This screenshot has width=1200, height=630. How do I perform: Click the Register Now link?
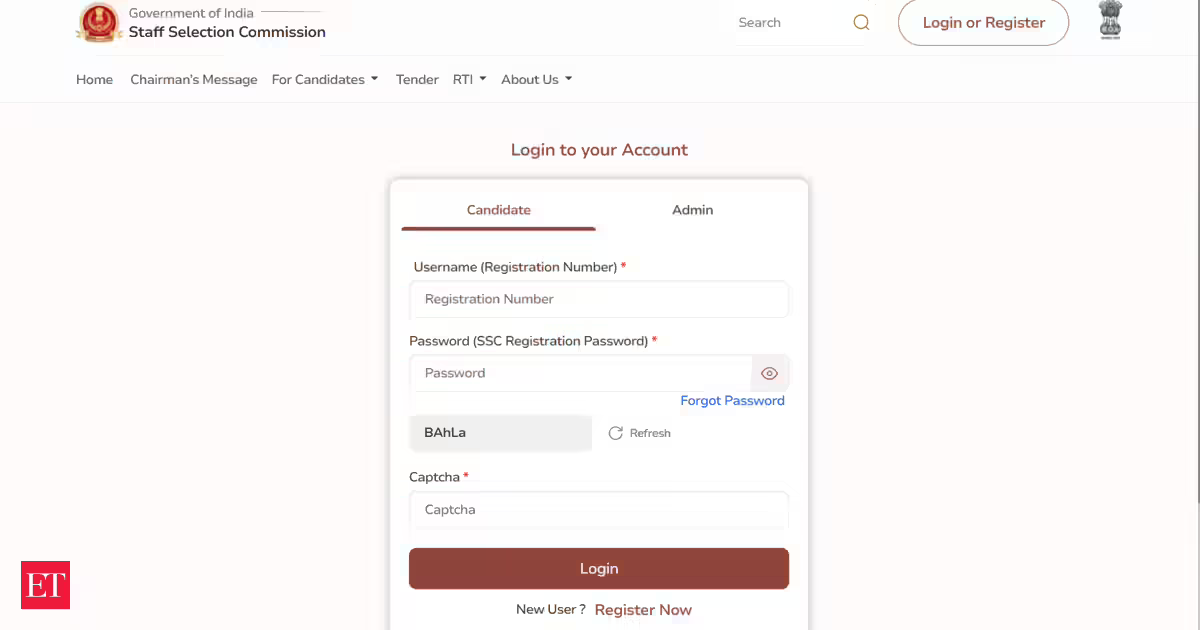pos(643,610)
